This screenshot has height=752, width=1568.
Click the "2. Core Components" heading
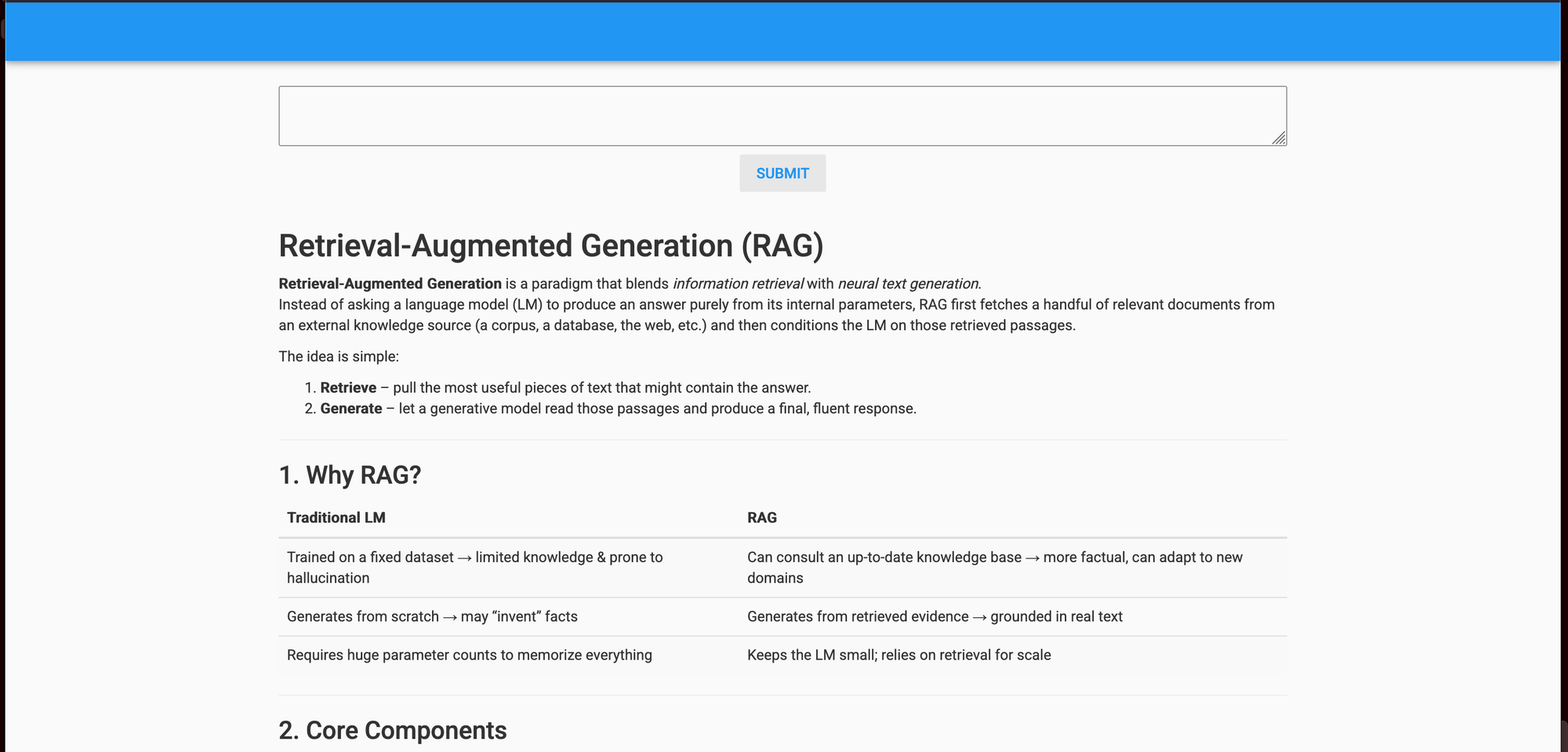(x=392, y=731)
